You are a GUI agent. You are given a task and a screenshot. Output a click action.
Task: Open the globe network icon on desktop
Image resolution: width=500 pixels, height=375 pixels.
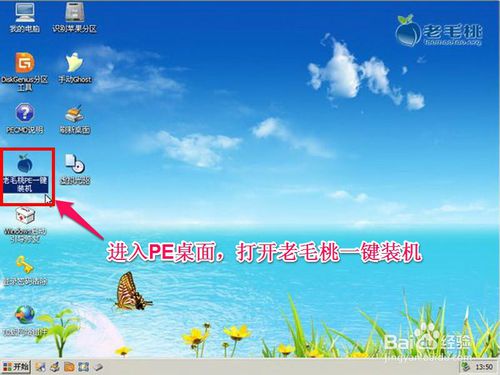click(24, 314)
